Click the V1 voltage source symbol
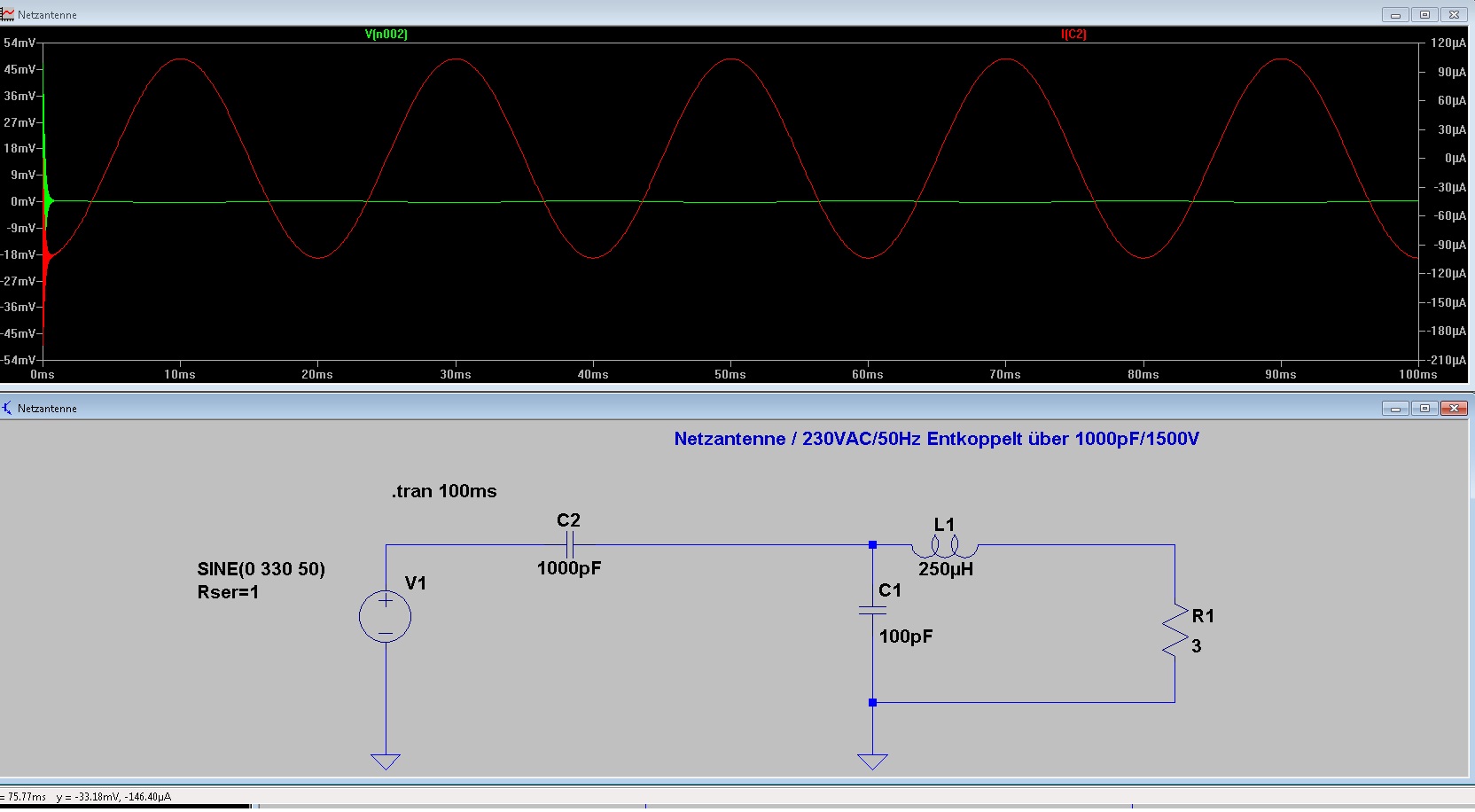Screen dimensions: 1475x812 pyautogui.click(x=385, y=616)
